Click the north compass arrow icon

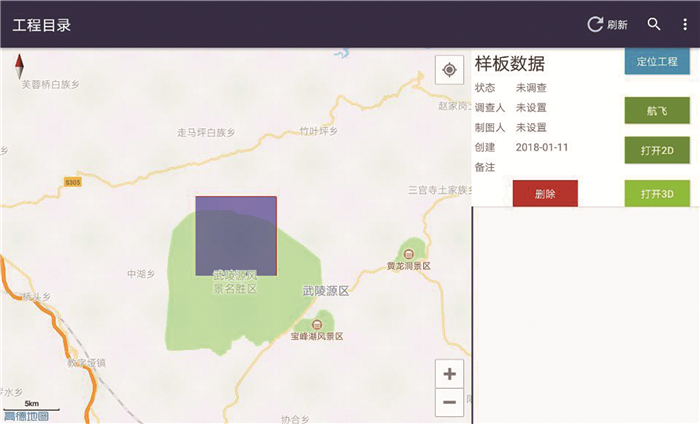point(19,67)
